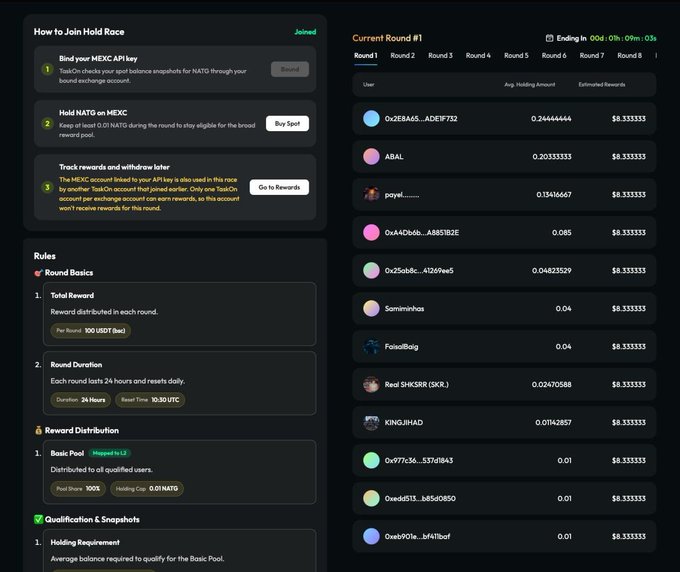Click ABAL's avatar icon
The height and width of the screenshot is (572, 680).
click(x=371, y=157)
